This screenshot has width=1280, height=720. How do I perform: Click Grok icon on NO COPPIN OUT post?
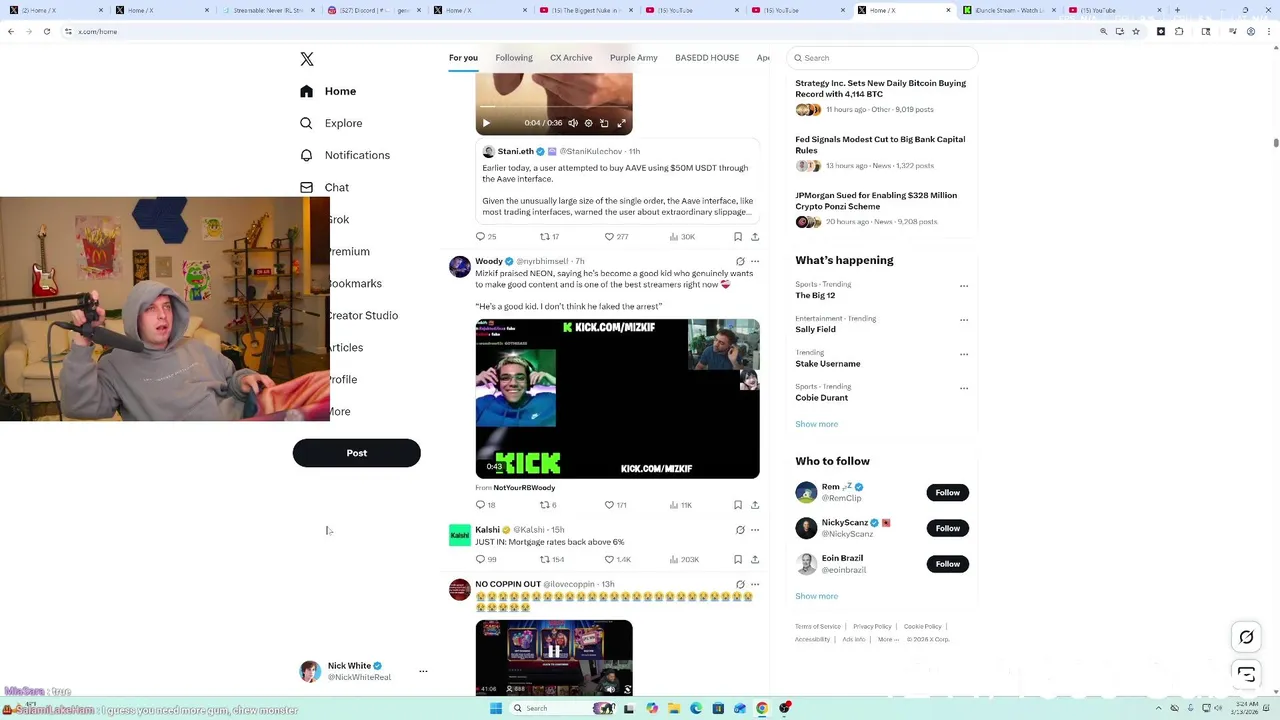click(740, 584)
